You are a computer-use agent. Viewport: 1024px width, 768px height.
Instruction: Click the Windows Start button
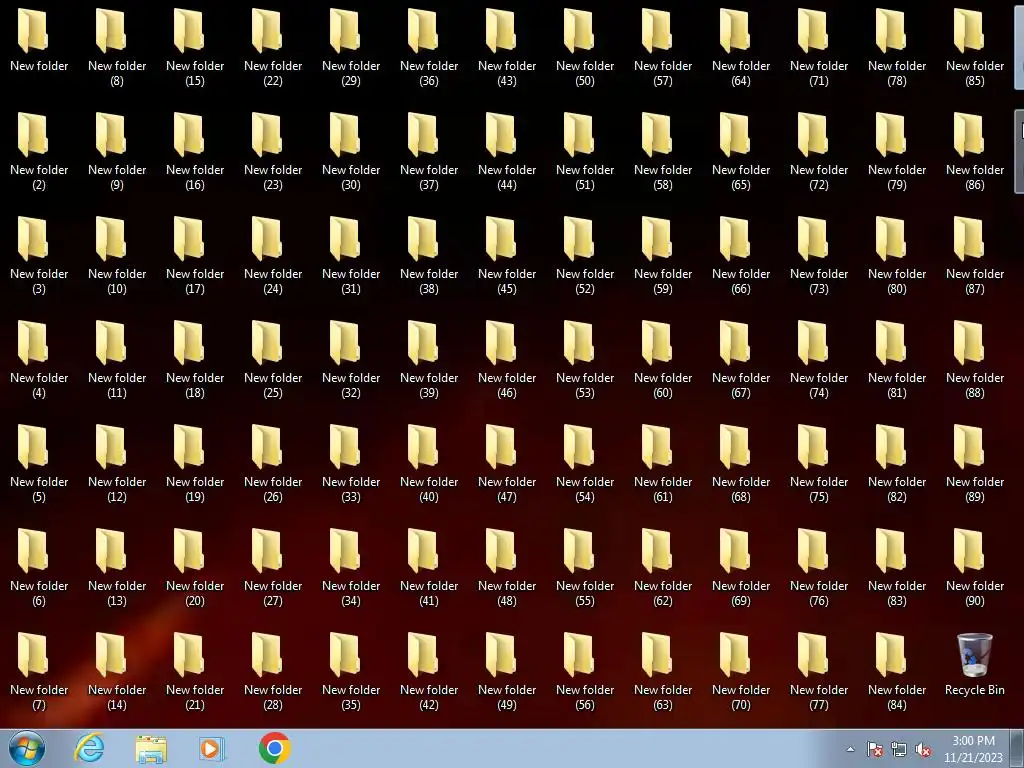click(x=27, y=748)
